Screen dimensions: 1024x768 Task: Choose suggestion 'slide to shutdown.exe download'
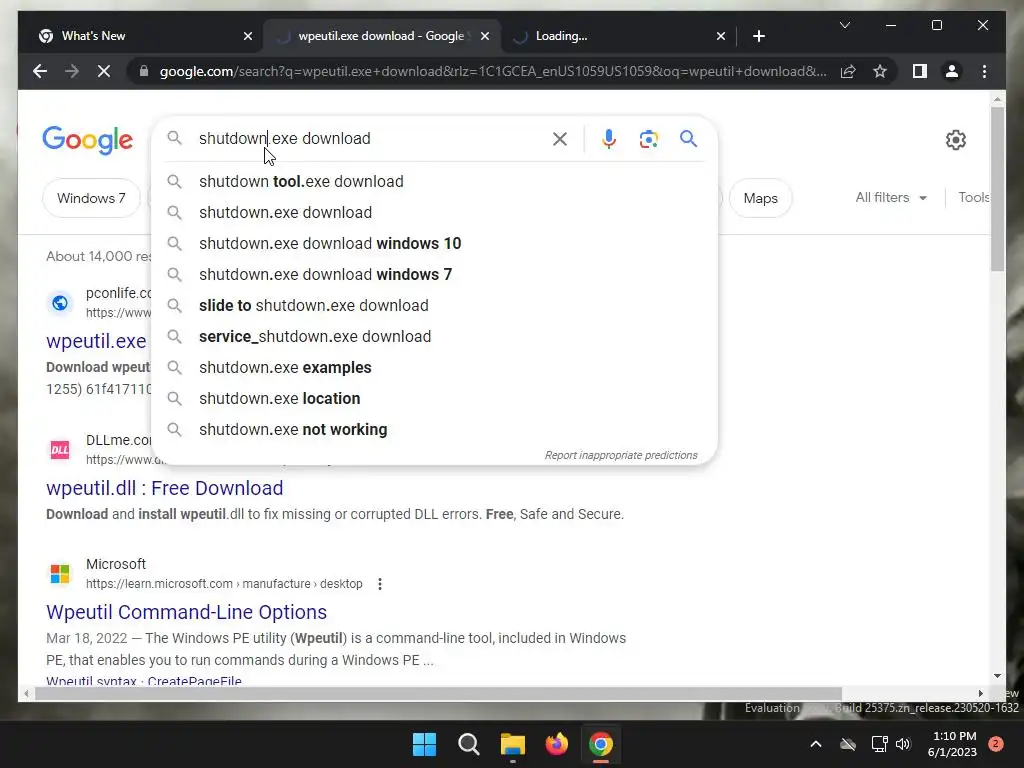click(x=434, y=306)
